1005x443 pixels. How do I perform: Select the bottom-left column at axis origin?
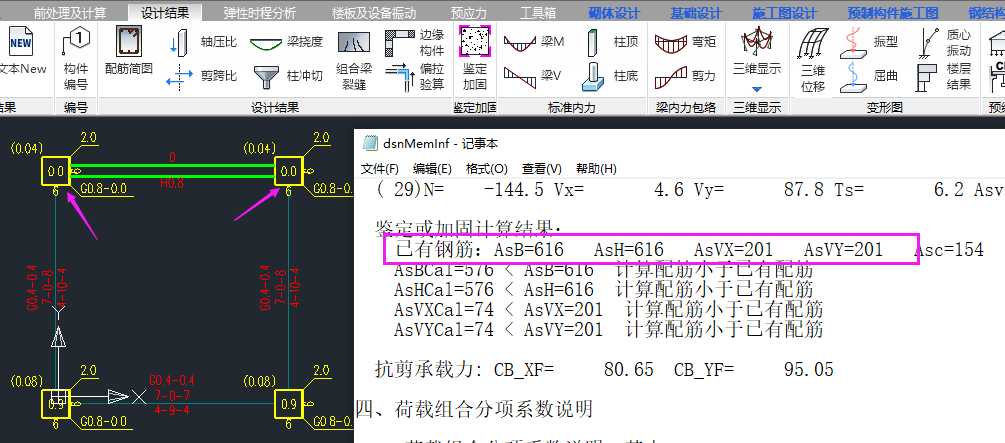point(56,405)
